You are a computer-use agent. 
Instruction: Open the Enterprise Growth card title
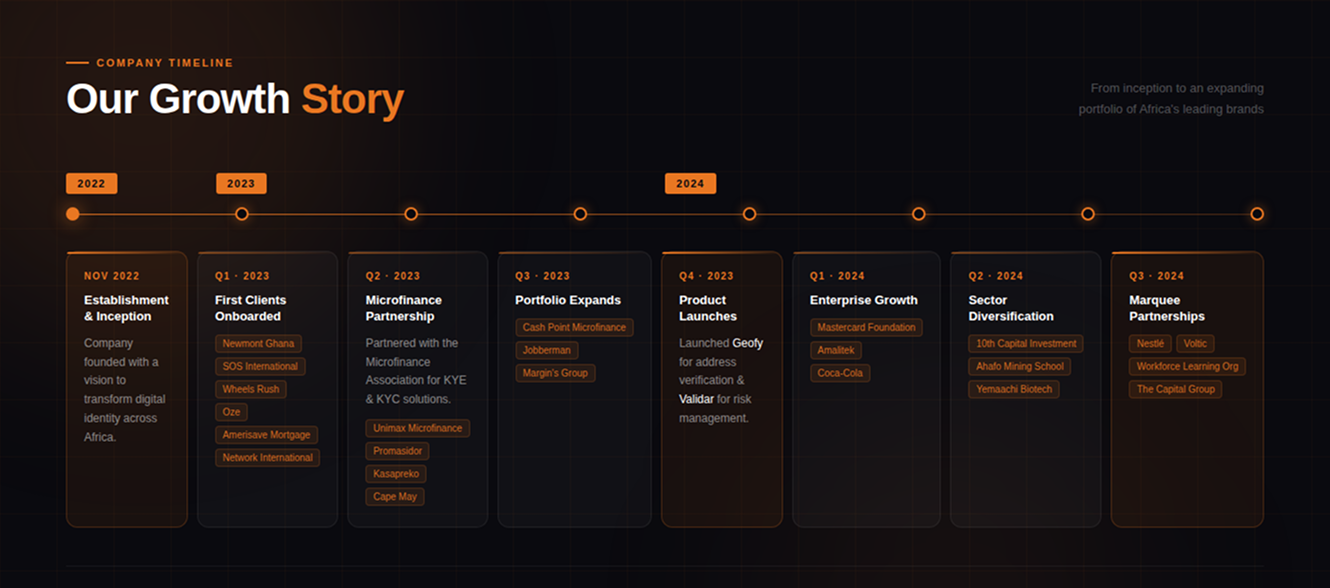coord(864,300)
